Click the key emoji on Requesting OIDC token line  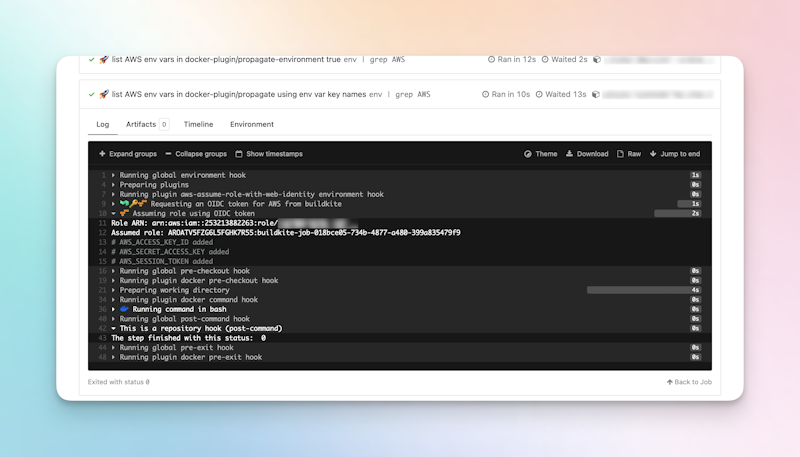[134, 204]
